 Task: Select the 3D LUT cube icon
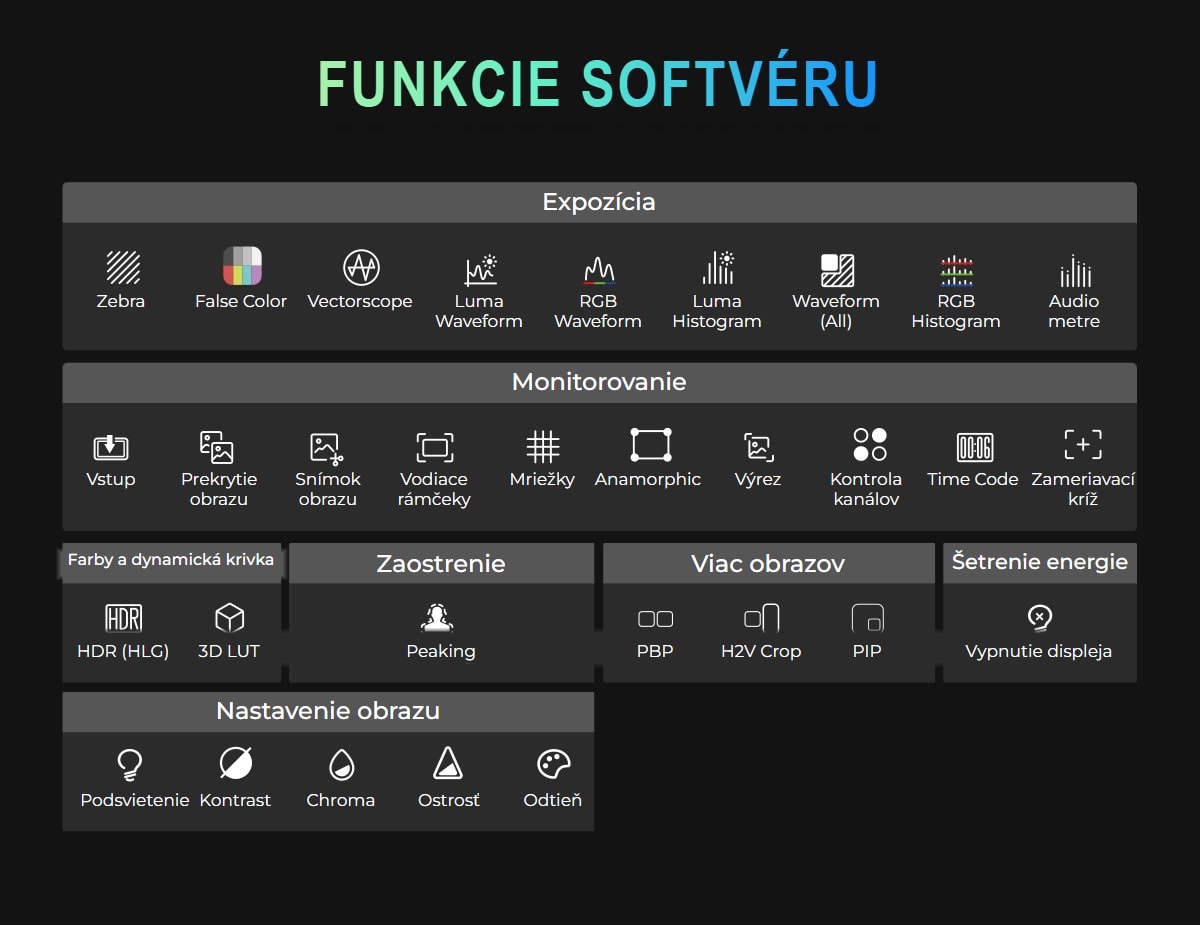(230, 618)
